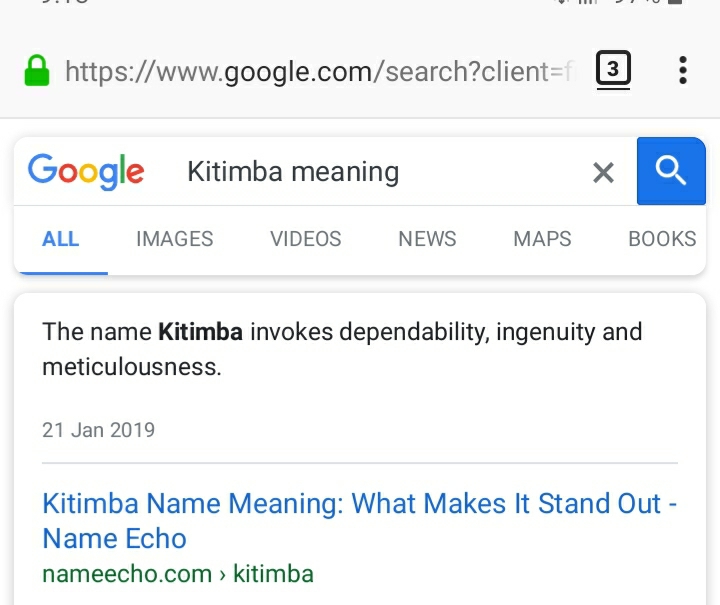
Task: Tap the Google logo
Action: coord(86,172)
